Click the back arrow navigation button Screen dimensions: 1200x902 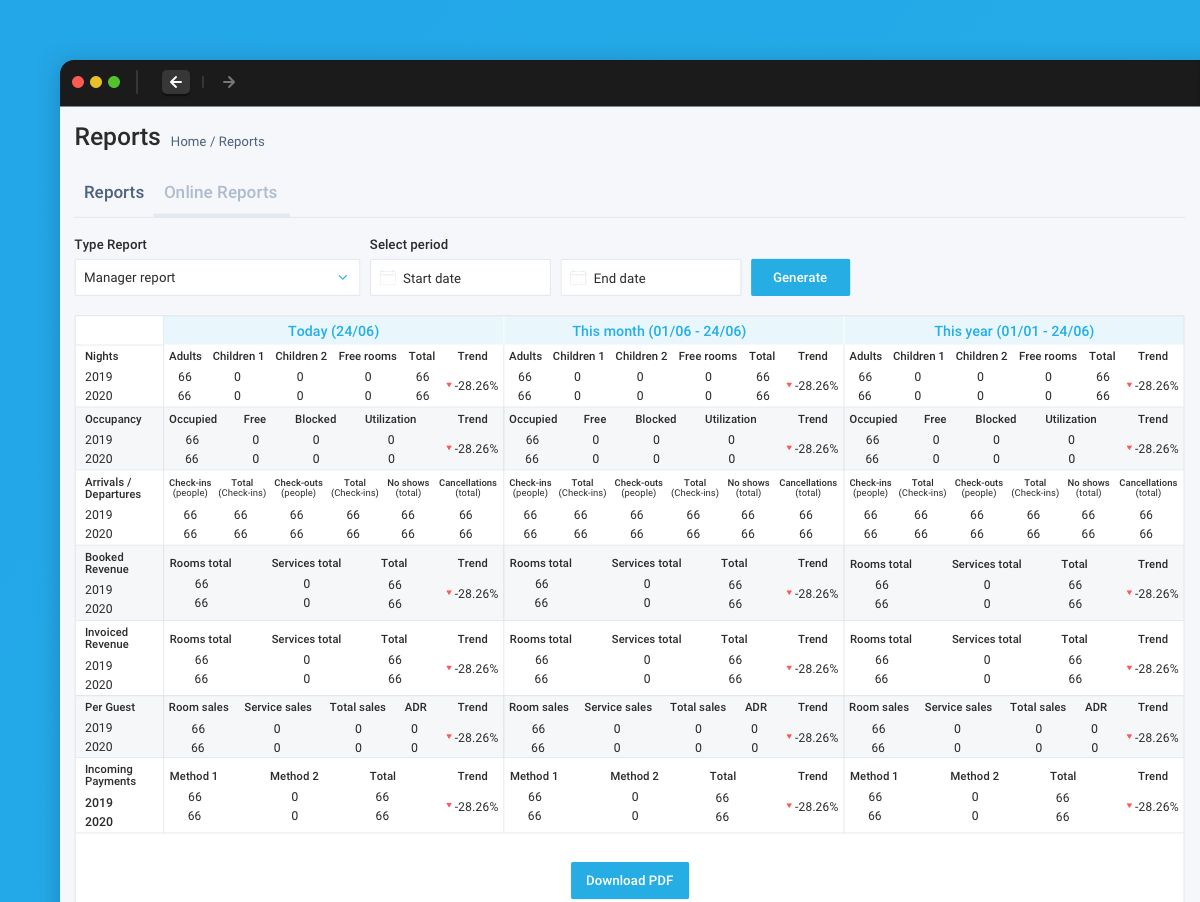pyautogui.click(x=176, y=82)
